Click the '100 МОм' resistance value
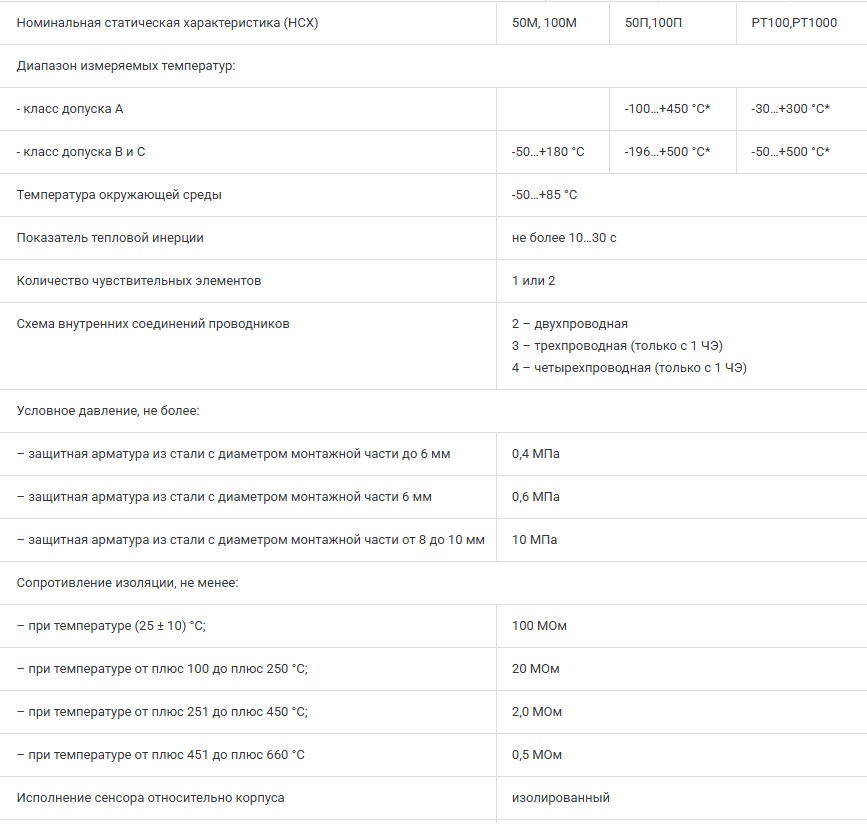This screenshot has width=867, height=825. 539,626
